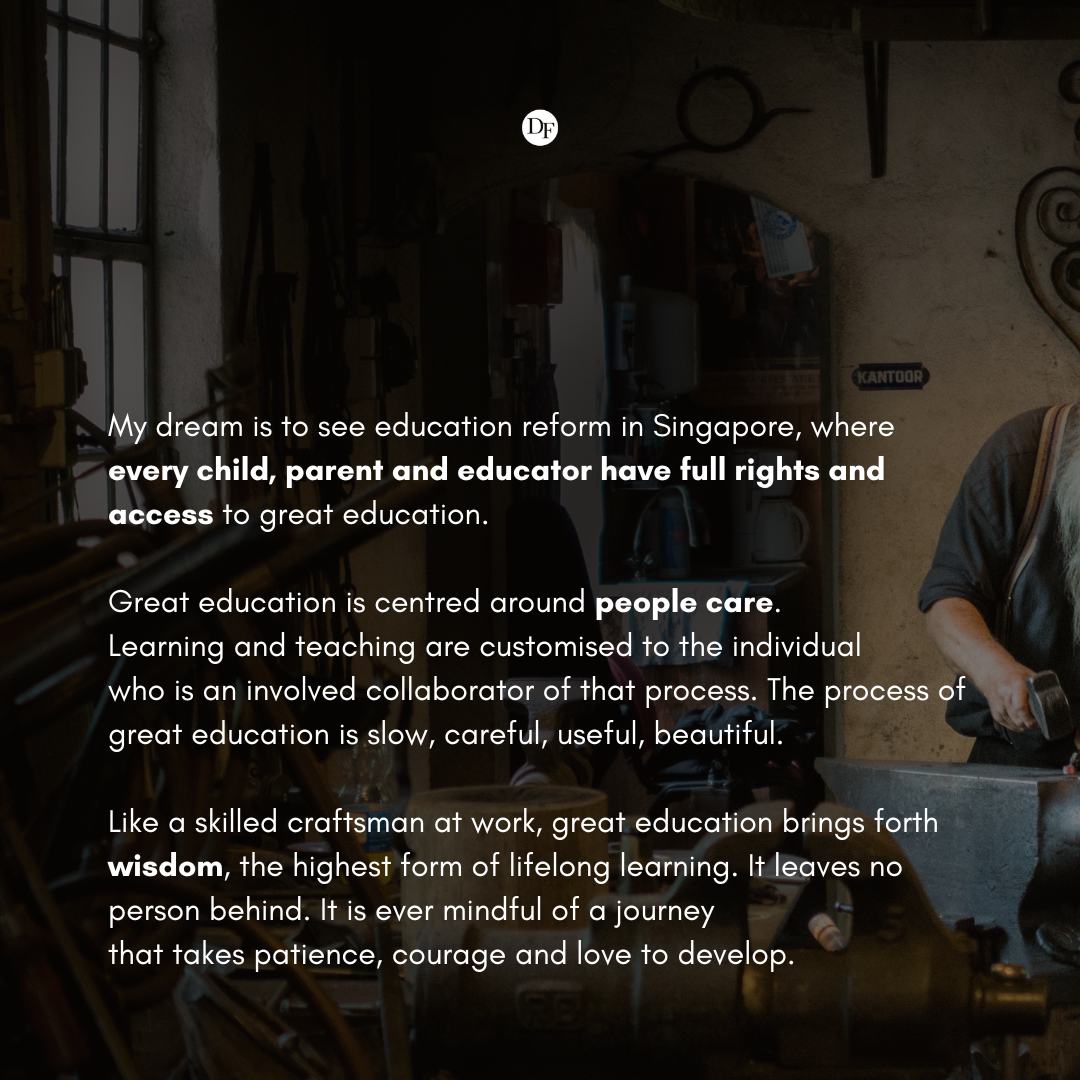
Task: Click the 'My dream is to see' line
Action: tap(501, 428)
